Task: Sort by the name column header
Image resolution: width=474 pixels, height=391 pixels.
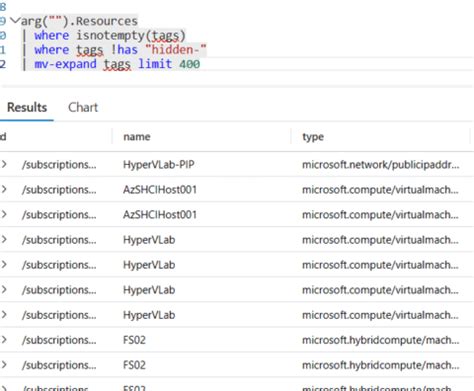Action: point(137,137)
